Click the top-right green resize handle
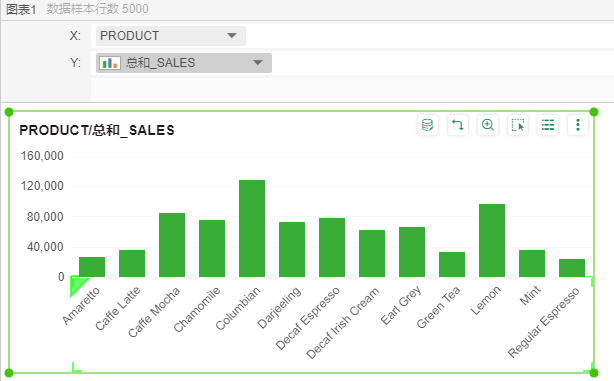The width and height of the screenshot is (614, 381). (x=594, y=112)
